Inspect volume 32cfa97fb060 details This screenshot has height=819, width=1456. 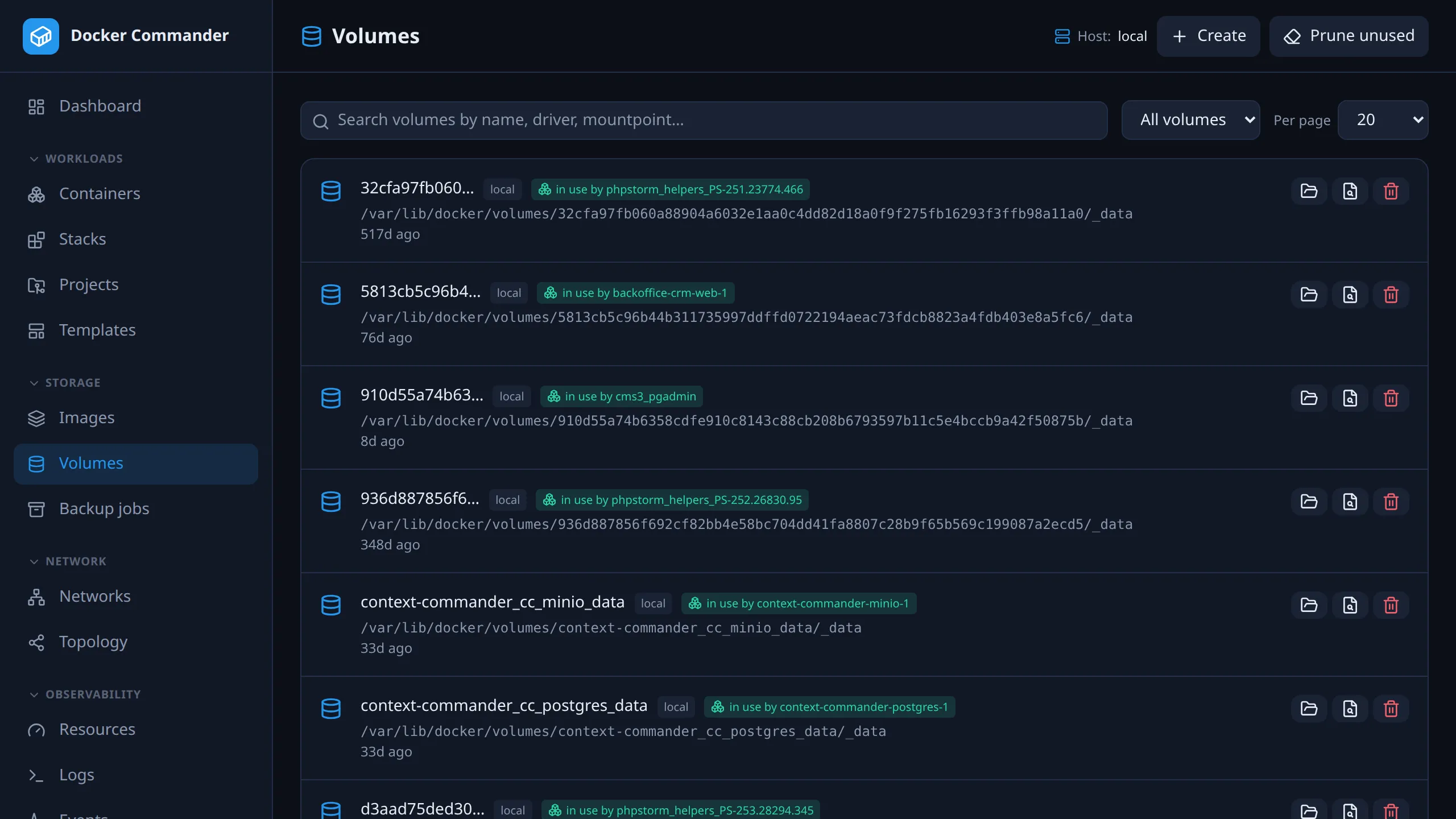pos(1350,191)
